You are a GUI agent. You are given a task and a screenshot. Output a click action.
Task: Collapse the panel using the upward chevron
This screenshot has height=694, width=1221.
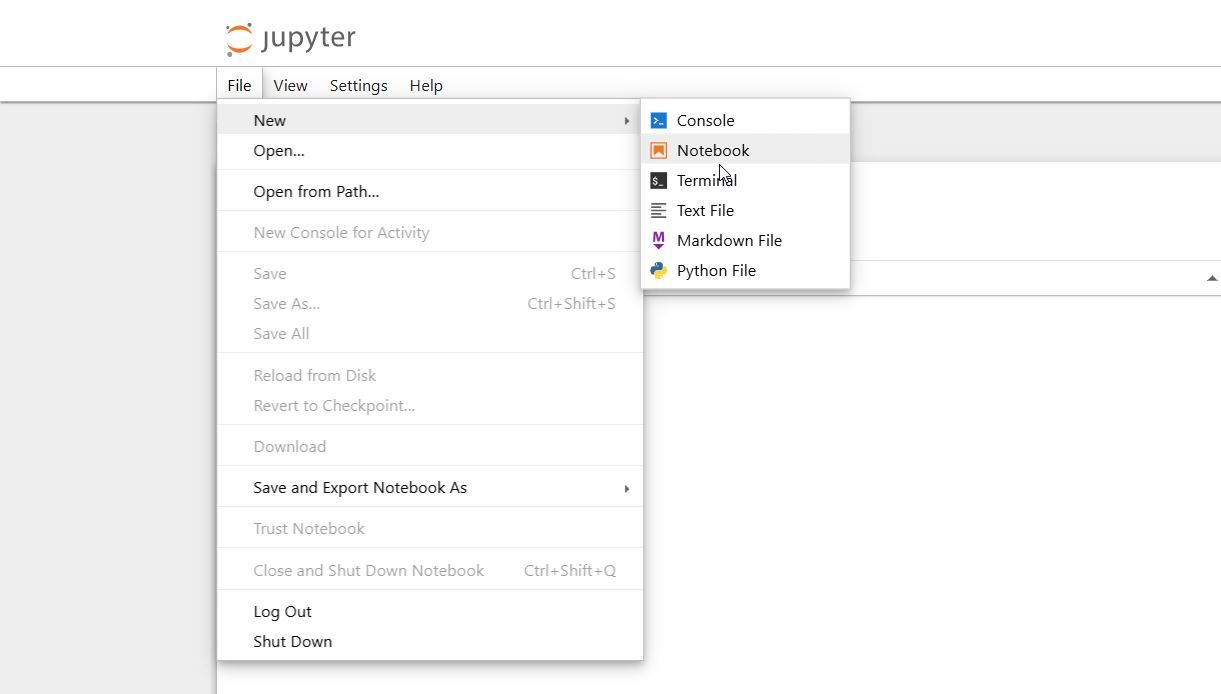(x=1210, y=277)
